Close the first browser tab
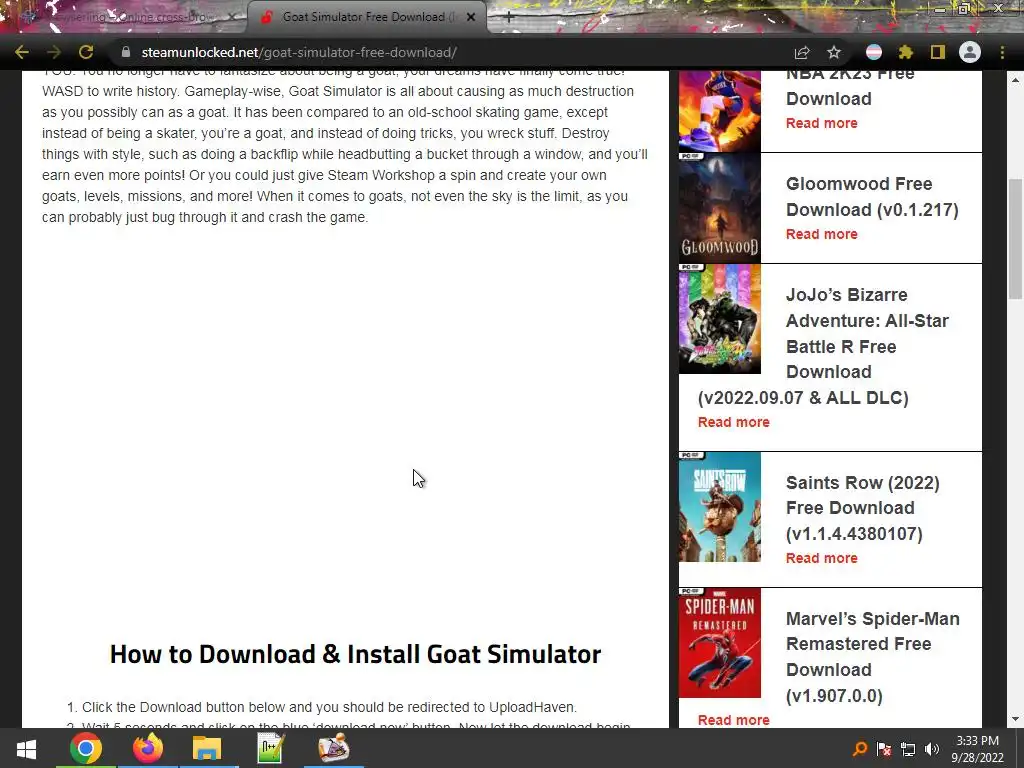Viewport: 1024px width, 768px height. tap(232, 17)
